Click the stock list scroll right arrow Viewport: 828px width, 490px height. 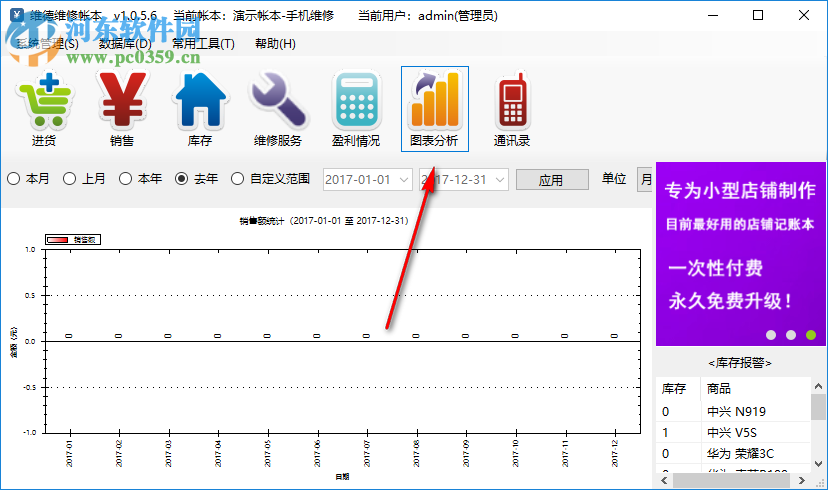tap(802, 480)
